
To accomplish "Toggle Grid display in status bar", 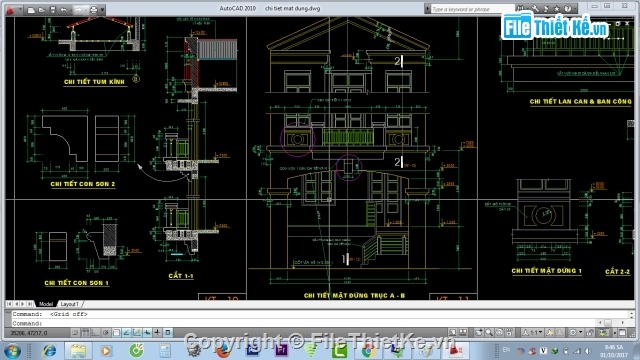I will click(x=85, y=333).
